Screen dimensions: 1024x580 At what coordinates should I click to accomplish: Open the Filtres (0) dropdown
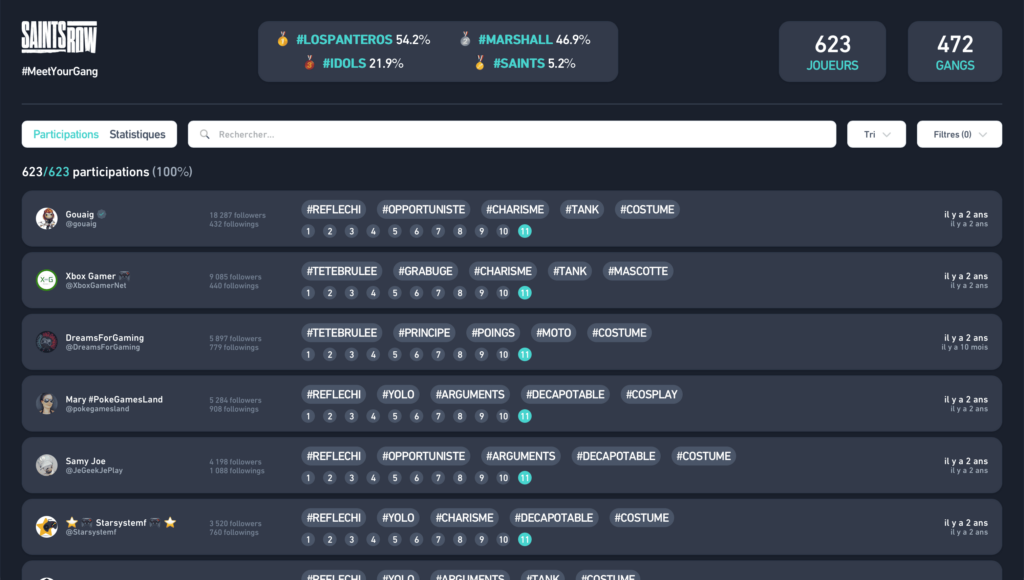959,134
